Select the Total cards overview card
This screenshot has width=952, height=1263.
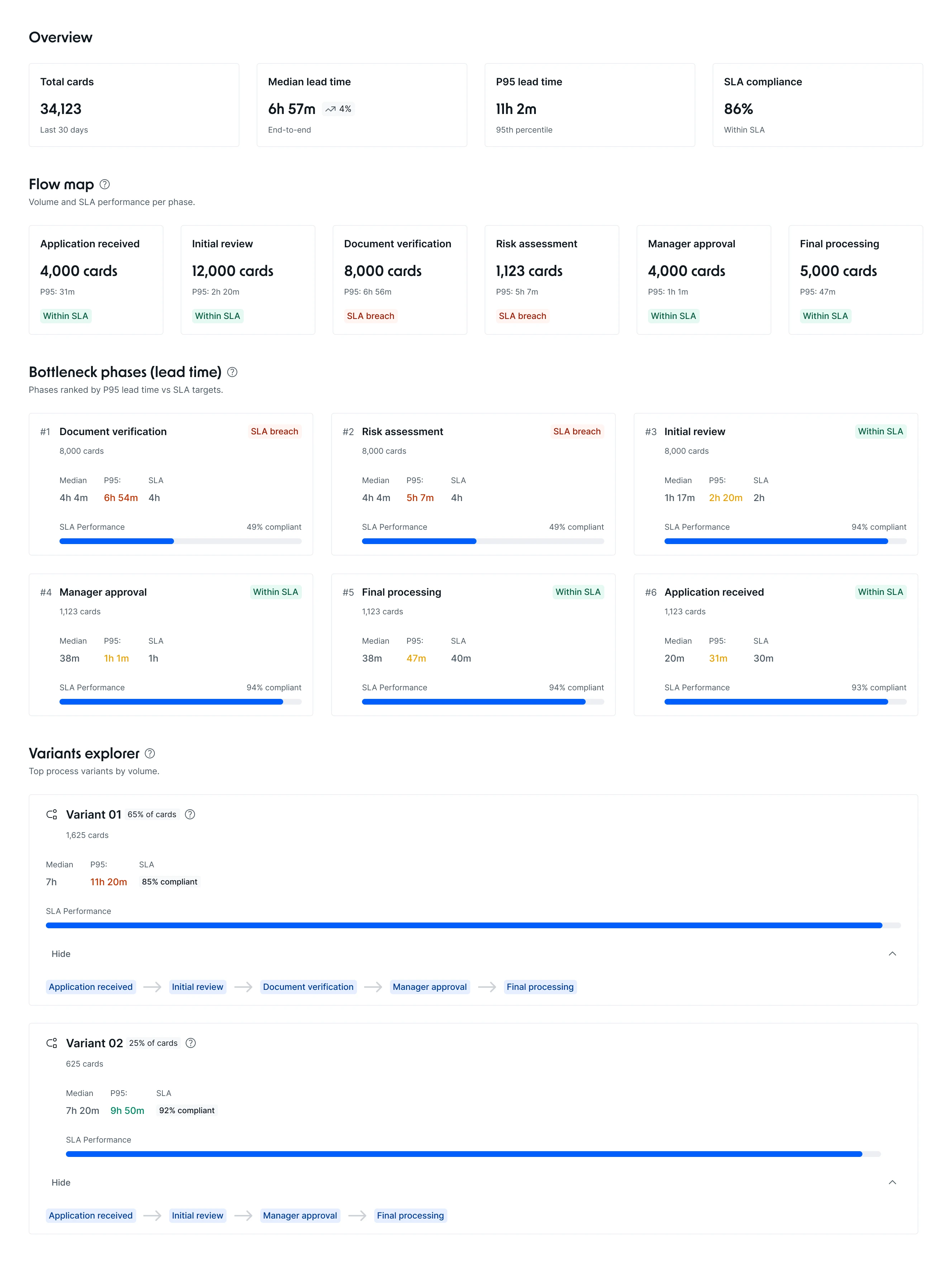134,105
